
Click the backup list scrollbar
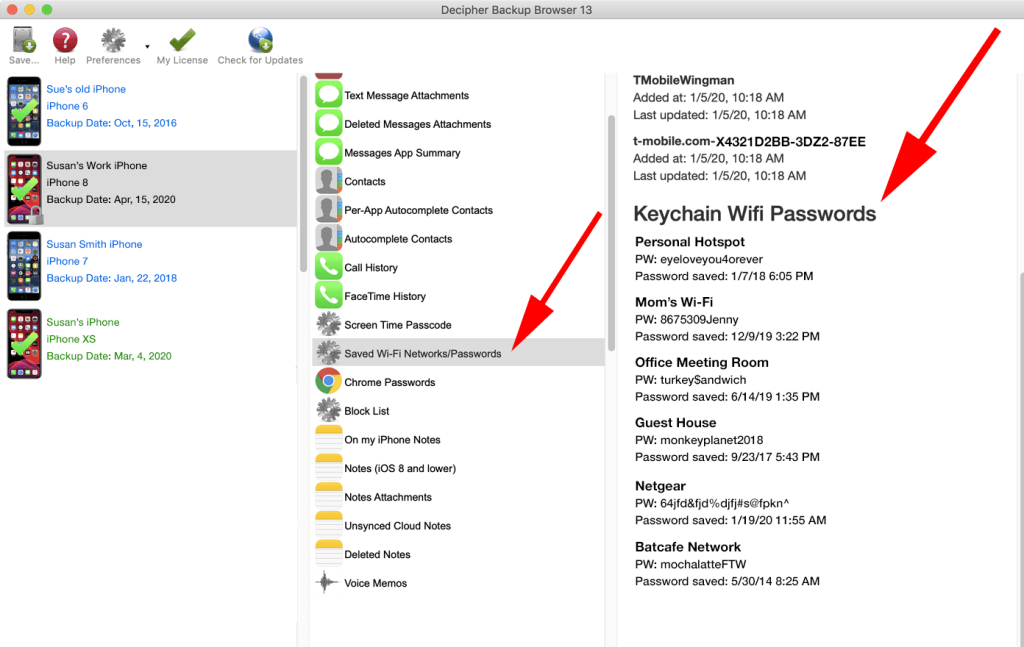(303, 175)
